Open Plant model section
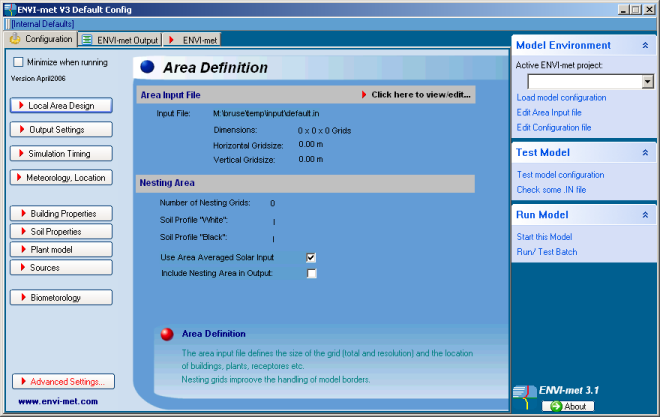660x417 pixels. click(61, 250)
